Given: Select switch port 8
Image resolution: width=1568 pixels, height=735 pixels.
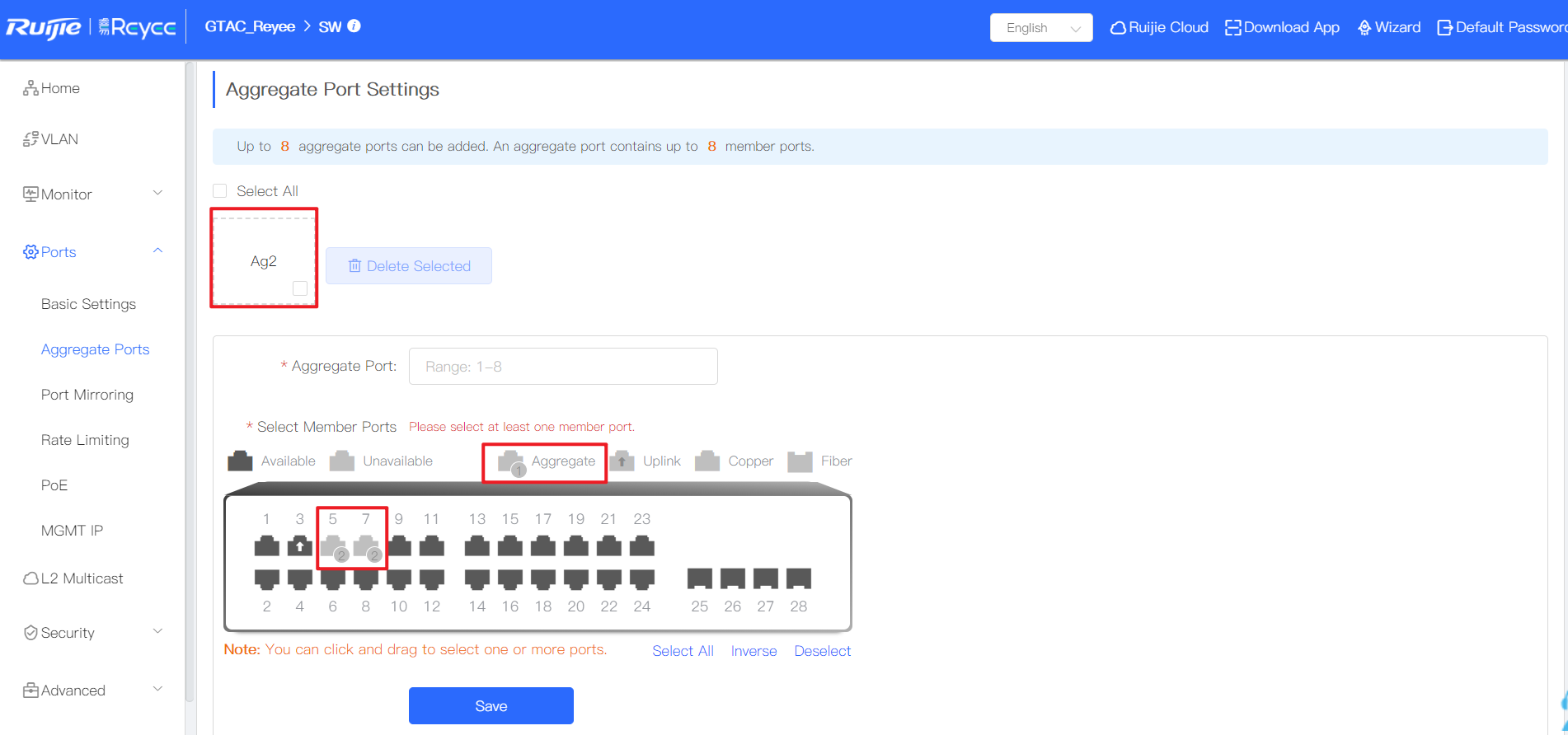Looking at the screenshot, I should click(x=366, y=579).
